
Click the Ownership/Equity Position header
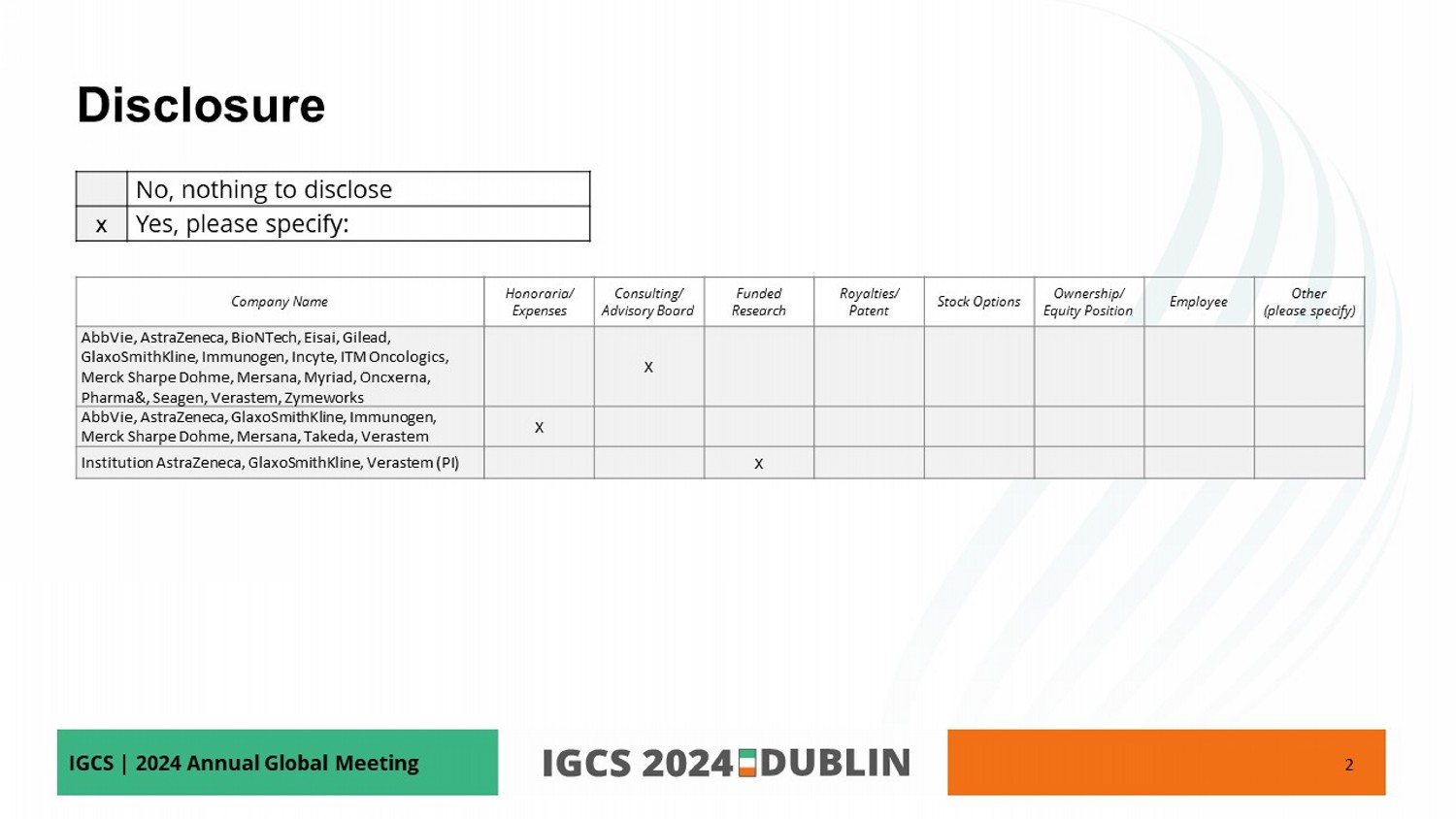point(1088,302)
